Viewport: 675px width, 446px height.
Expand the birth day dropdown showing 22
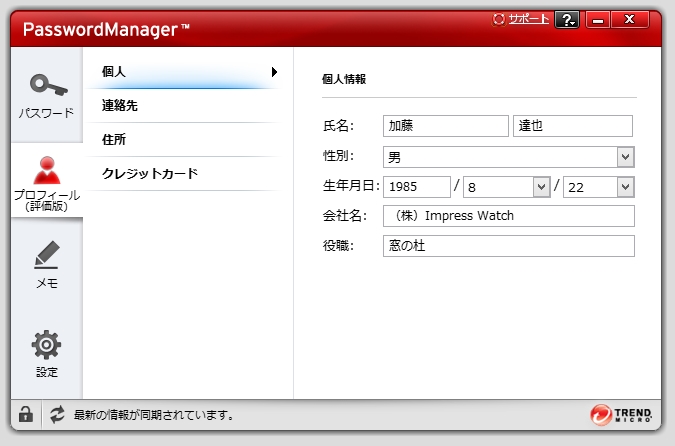(625, 187)
